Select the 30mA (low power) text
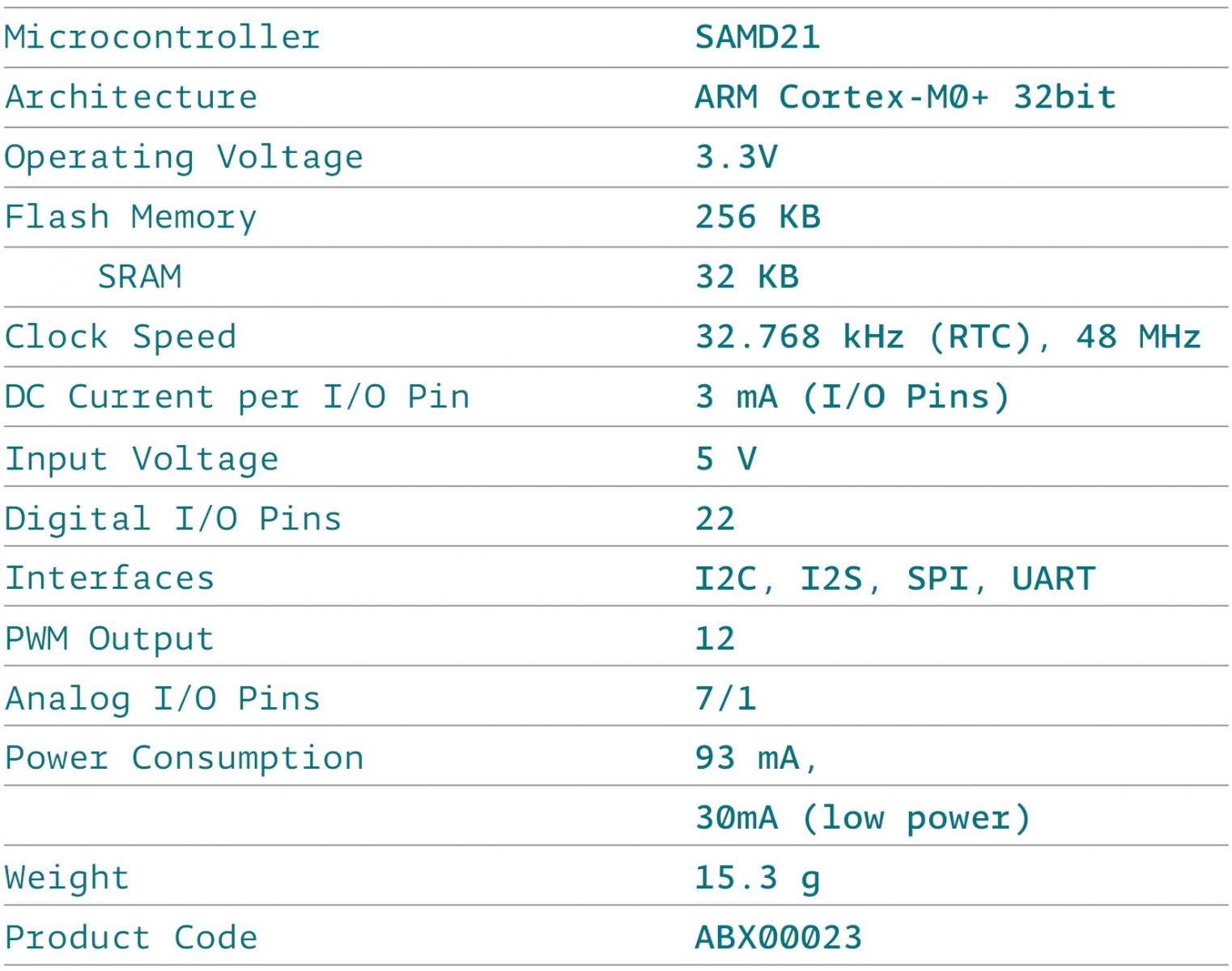 862,818
